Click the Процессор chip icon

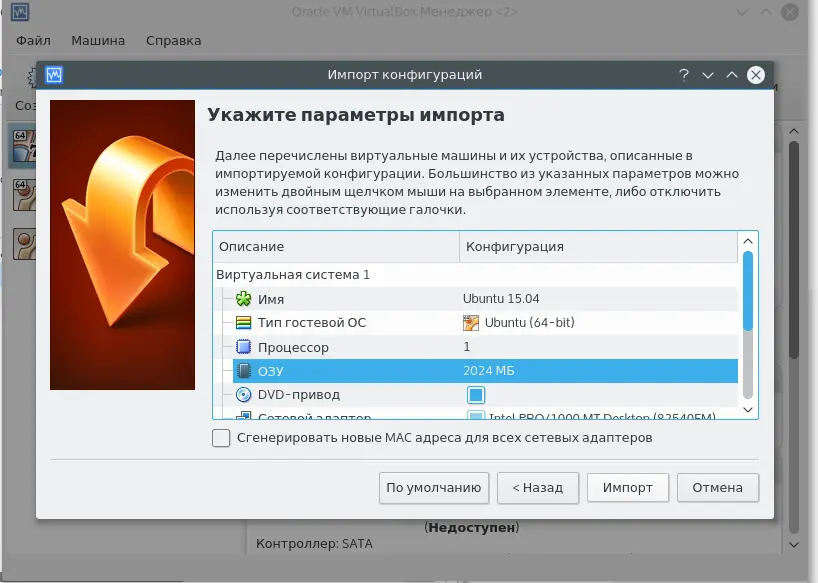click(244, 347)
